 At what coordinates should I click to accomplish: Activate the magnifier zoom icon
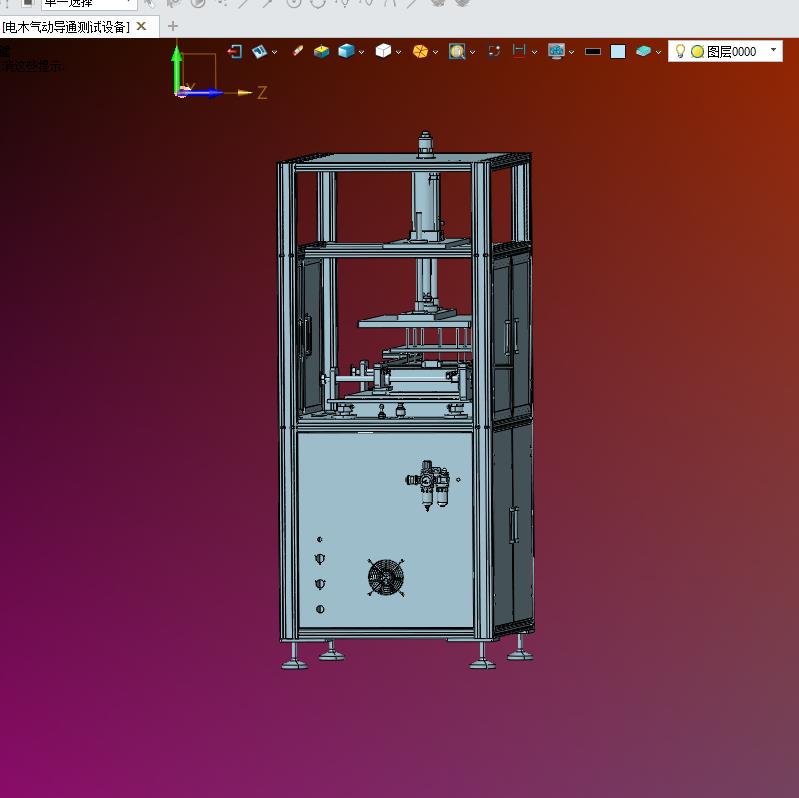click(457, 51)
